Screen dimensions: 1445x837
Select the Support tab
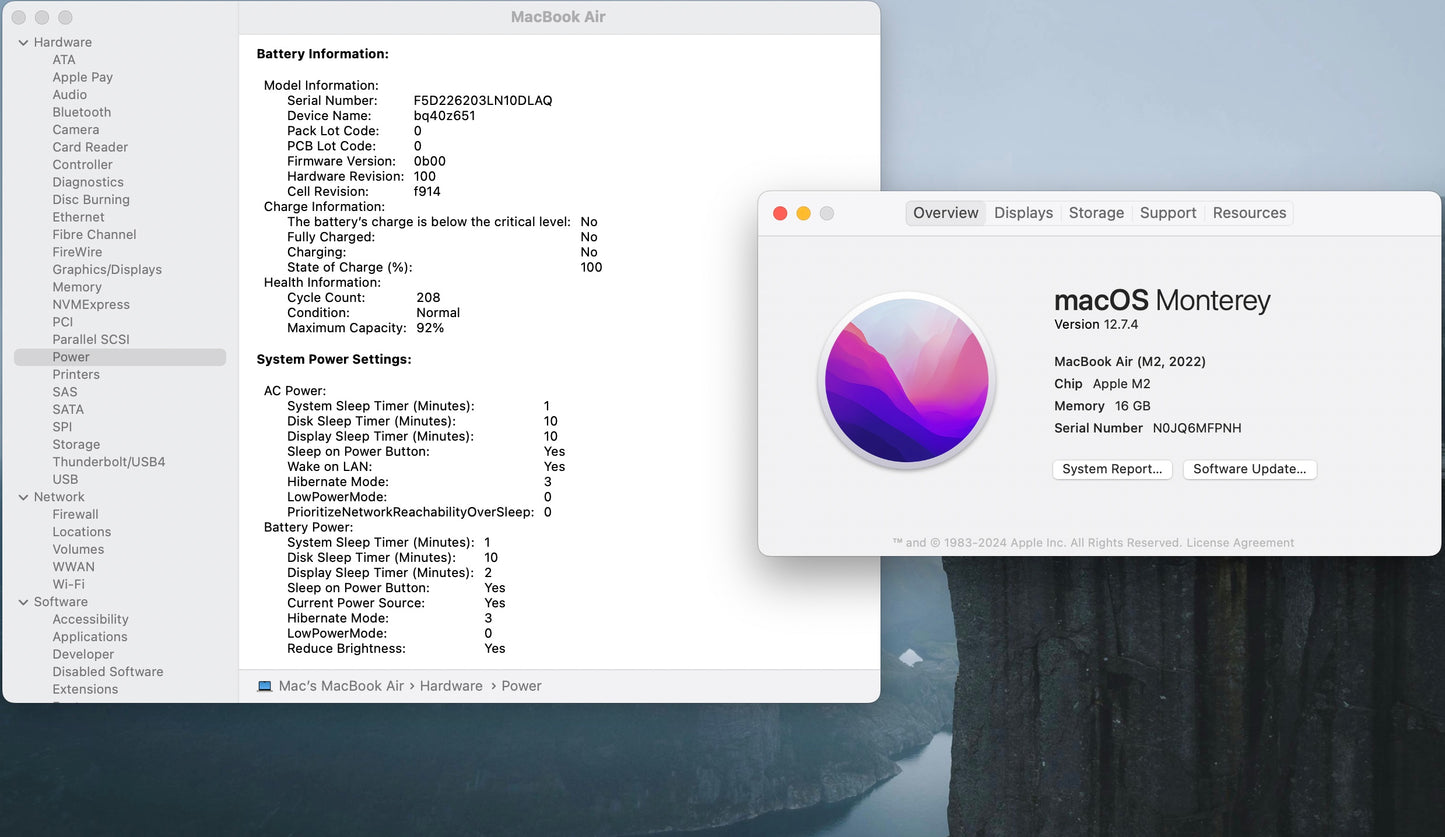point(1168,213)
